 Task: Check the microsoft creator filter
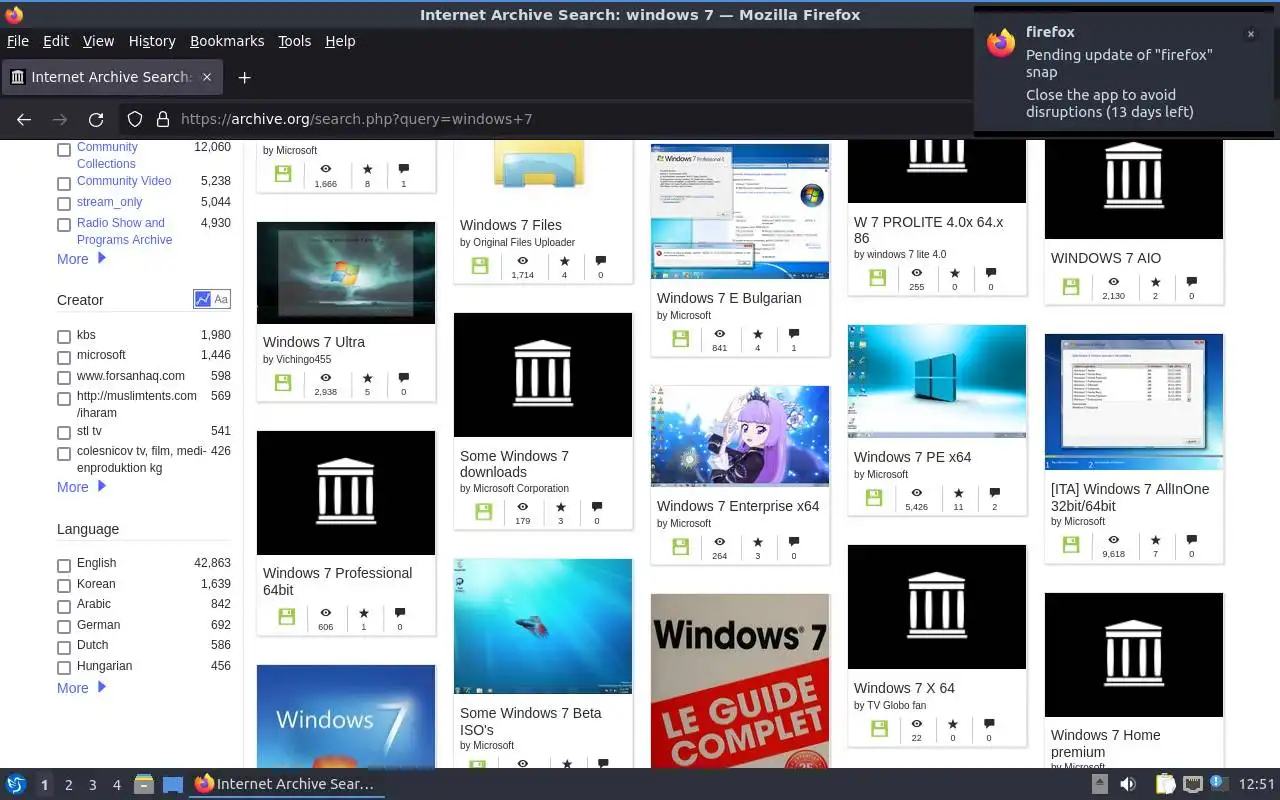pyautogui.click(x=64, y=357)
